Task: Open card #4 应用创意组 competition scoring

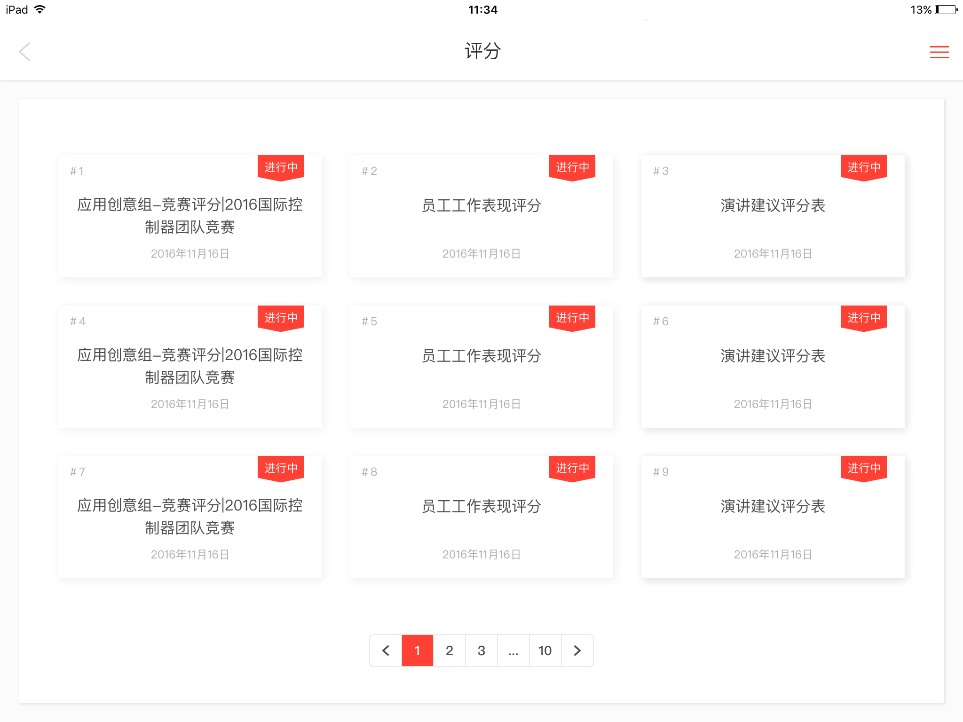Action: point(190,368)
